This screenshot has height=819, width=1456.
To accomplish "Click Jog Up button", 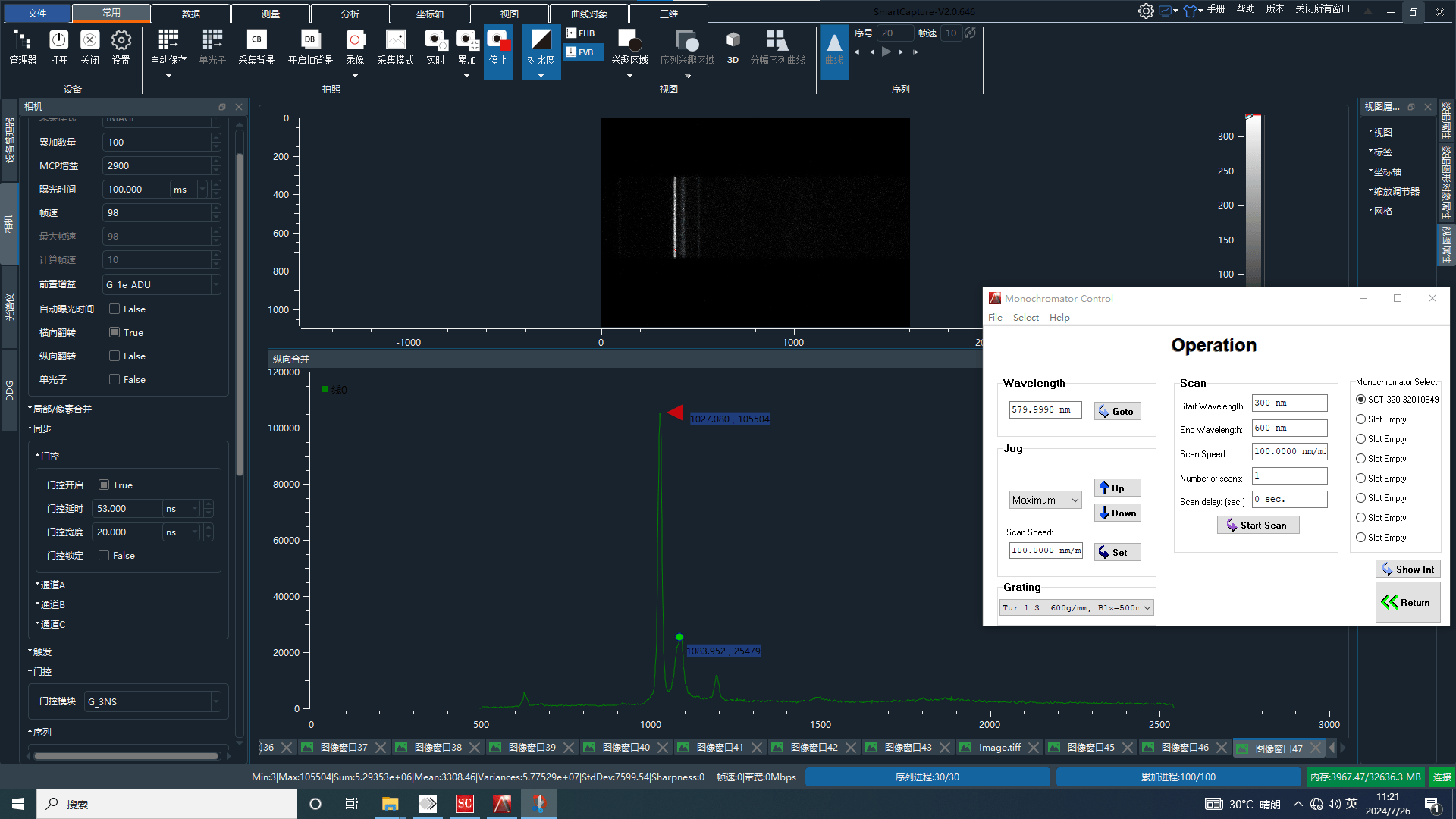I will [1117, 488].
